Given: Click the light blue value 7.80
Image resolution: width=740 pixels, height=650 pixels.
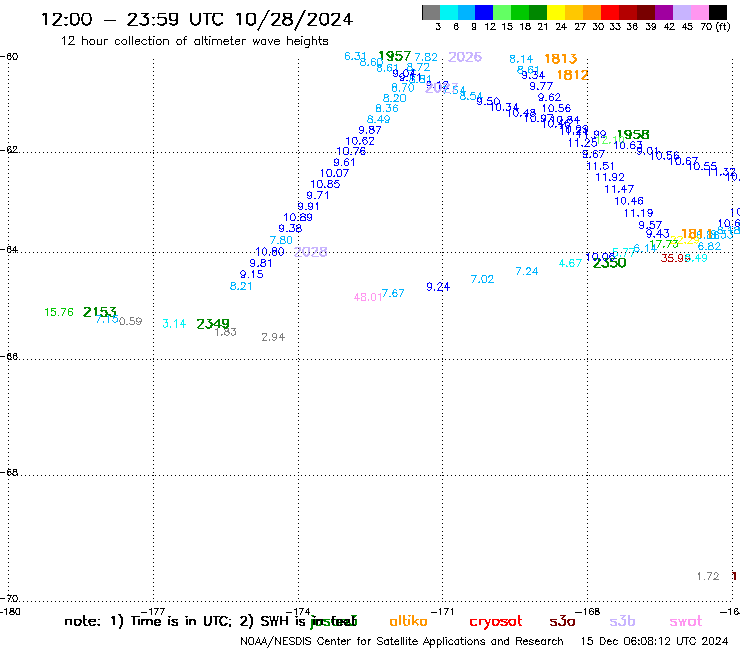Looking at the screenshot, I should [281, 240].
